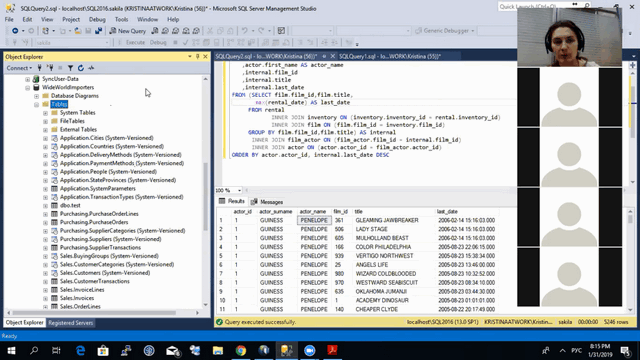This screenshot has width=640, height=360.
Task: Click the navigate backward arrow icon
Action: (15, 31)
